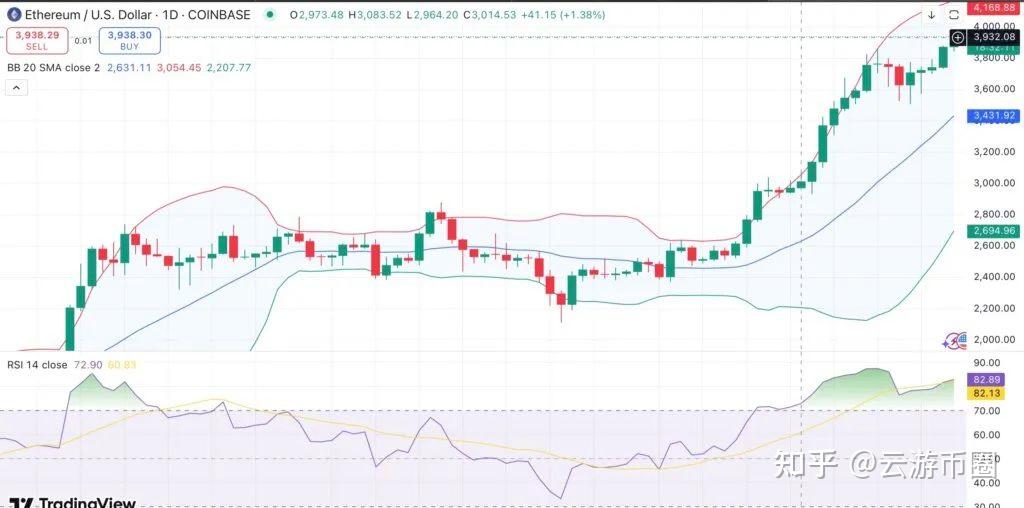Click the 60.00 RSI scale label

[x=987, y=435]
